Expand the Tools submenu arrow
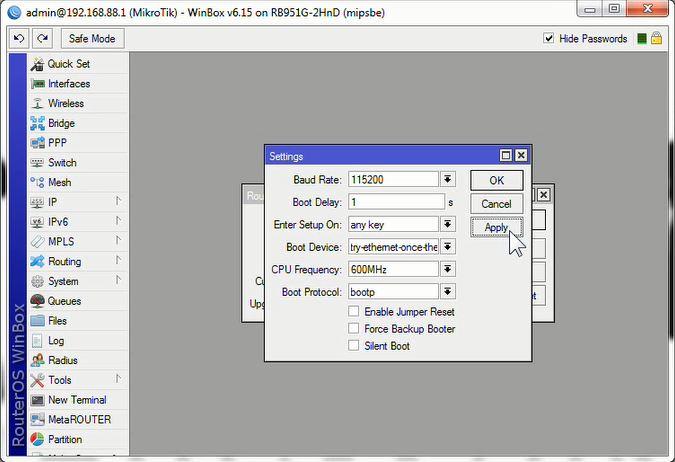Image resolution: width=675 pixels, height=462 pixels. pyautogui.click(x=118, y=379)
